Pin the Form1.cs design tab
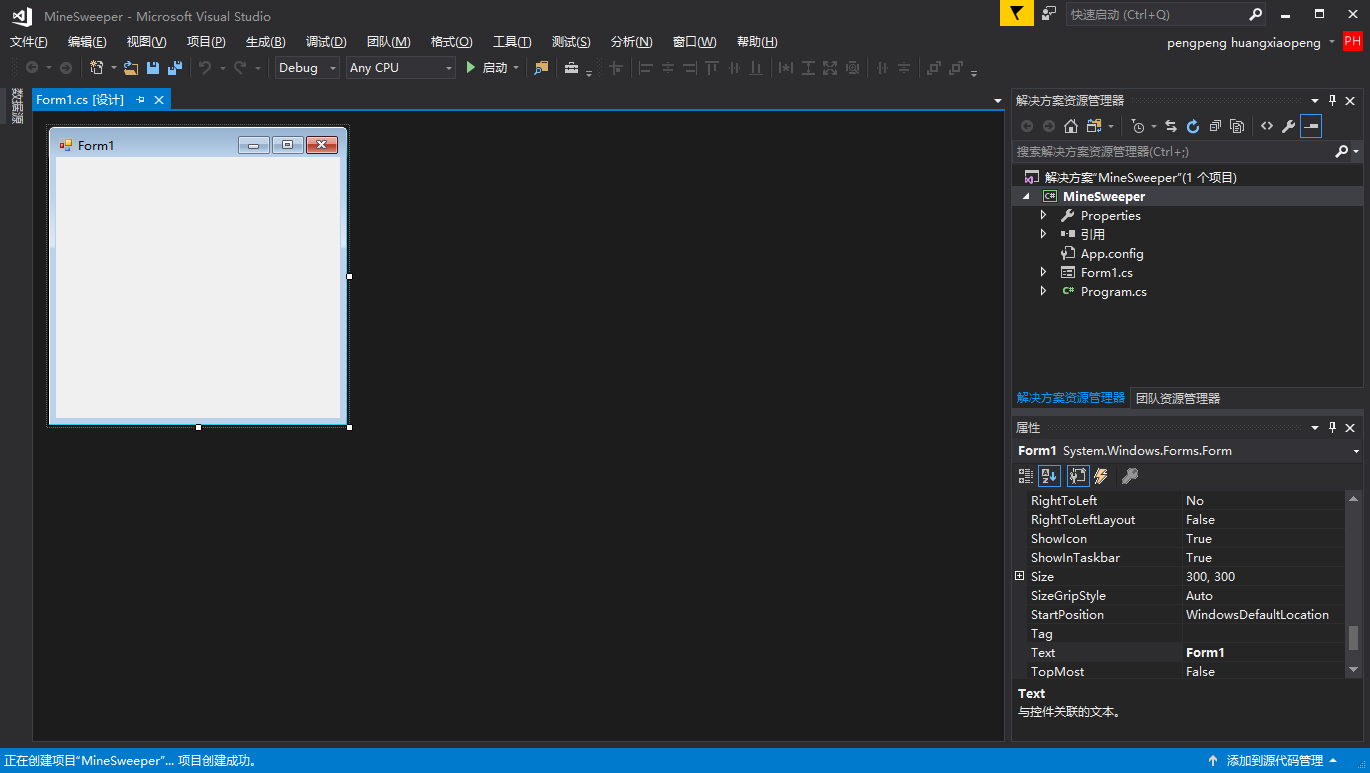 (140, 100)
